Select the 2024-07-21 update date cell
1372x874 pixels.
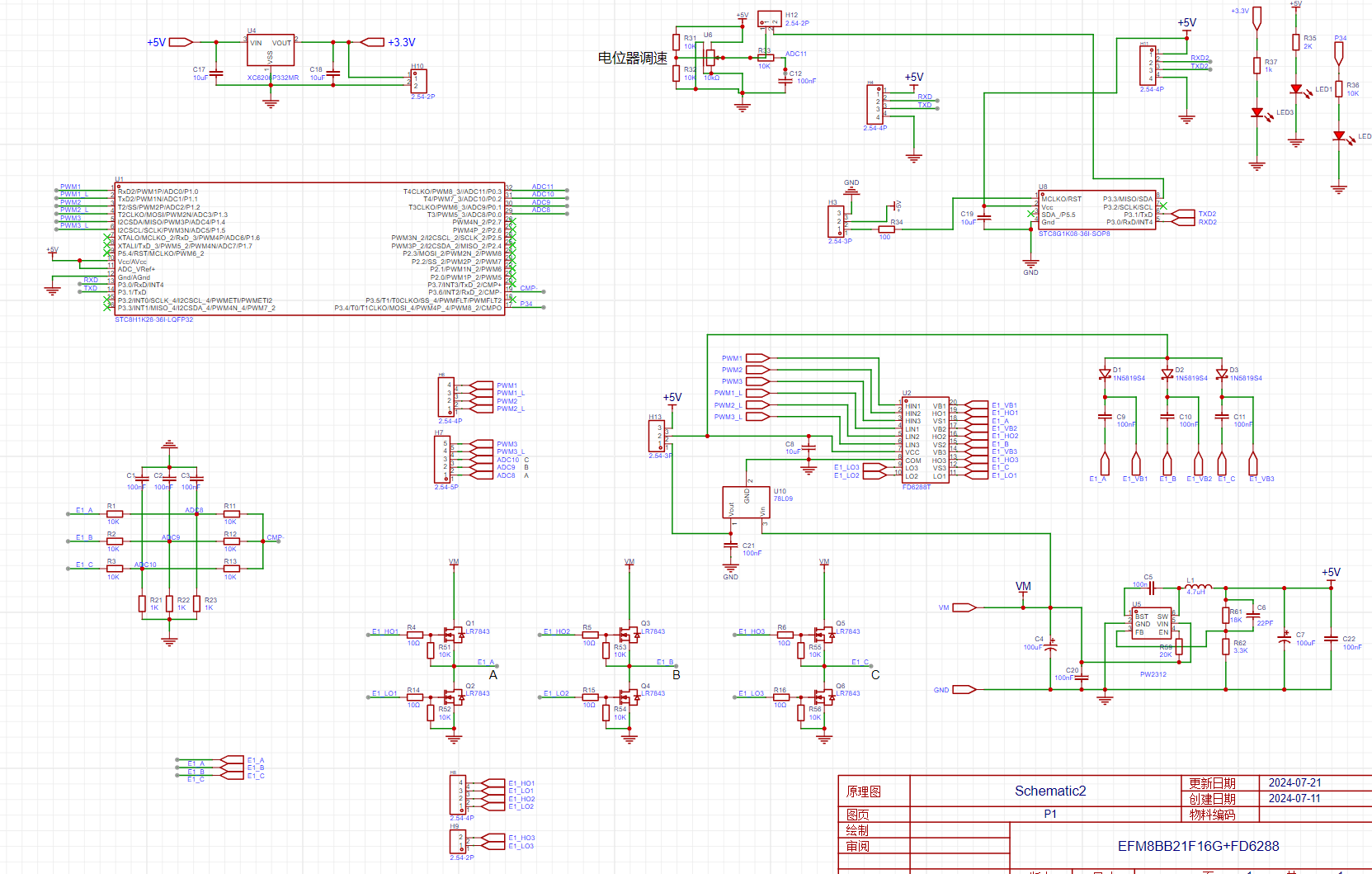[1294, 782]
